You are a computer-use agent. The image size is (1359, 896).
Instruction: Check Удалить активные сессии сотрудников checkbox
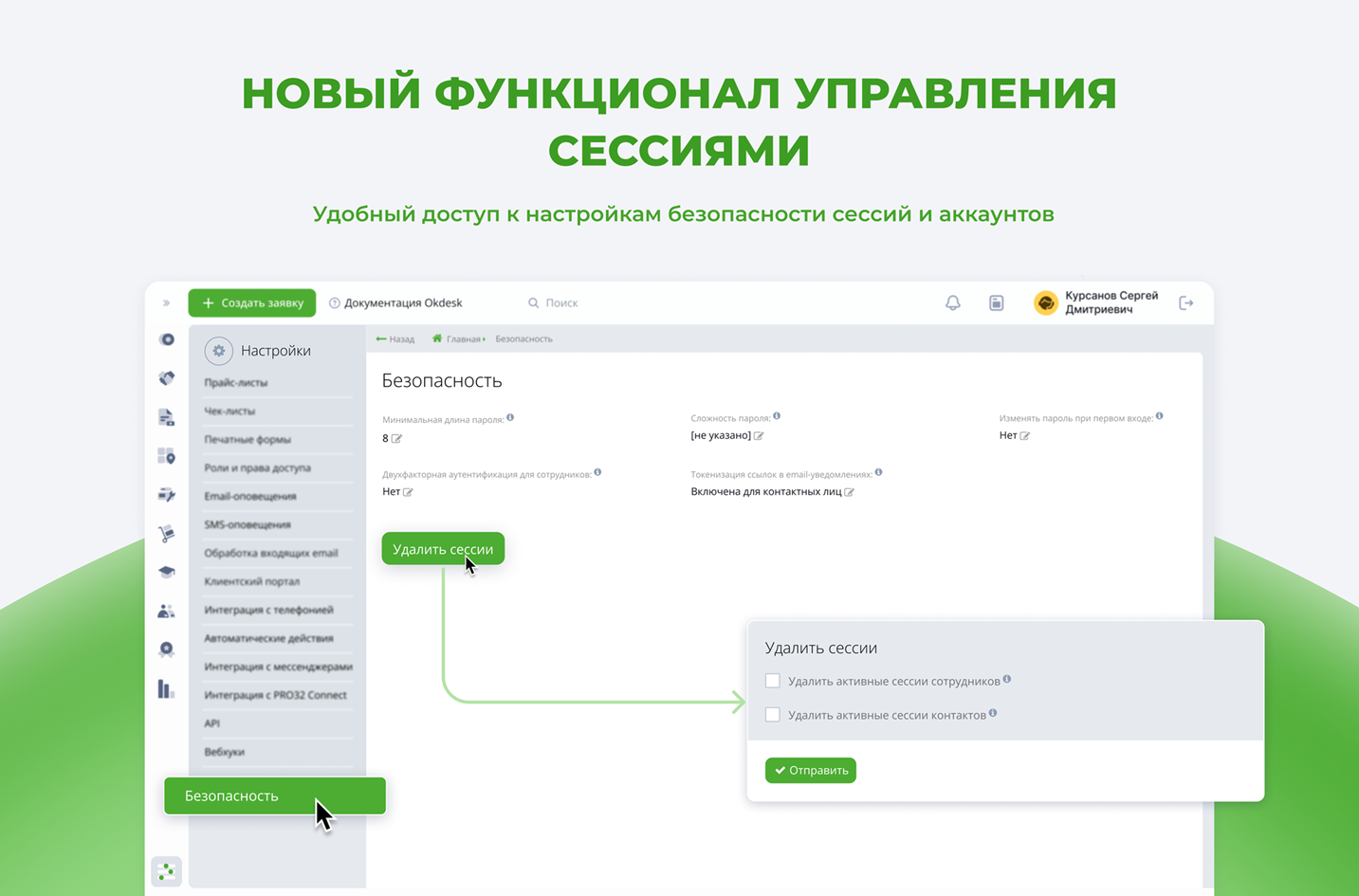tap(773, 681)
